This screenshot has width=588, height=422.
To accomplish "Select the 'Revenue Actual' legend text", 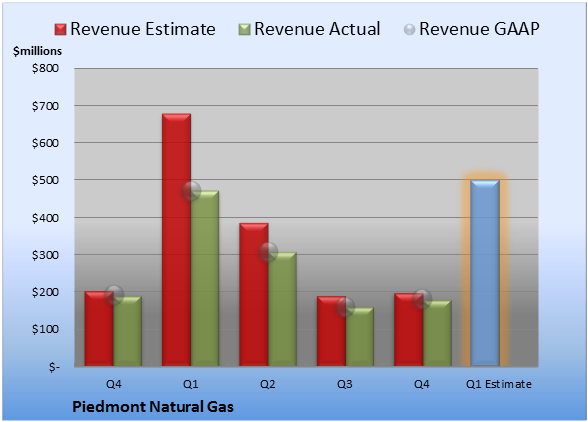I will [317, 29].
